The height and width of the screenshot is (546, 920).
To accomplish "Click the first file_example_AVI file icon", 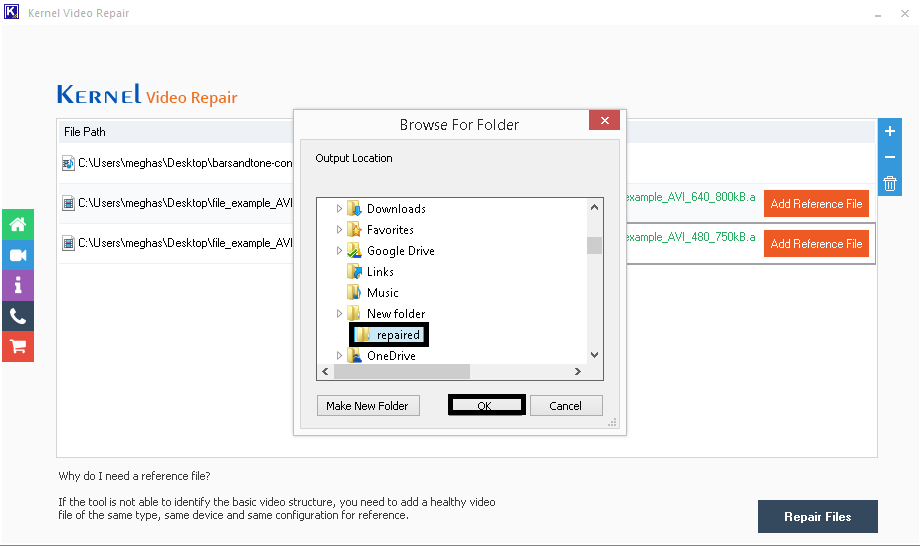I will [x=68, y=203].
